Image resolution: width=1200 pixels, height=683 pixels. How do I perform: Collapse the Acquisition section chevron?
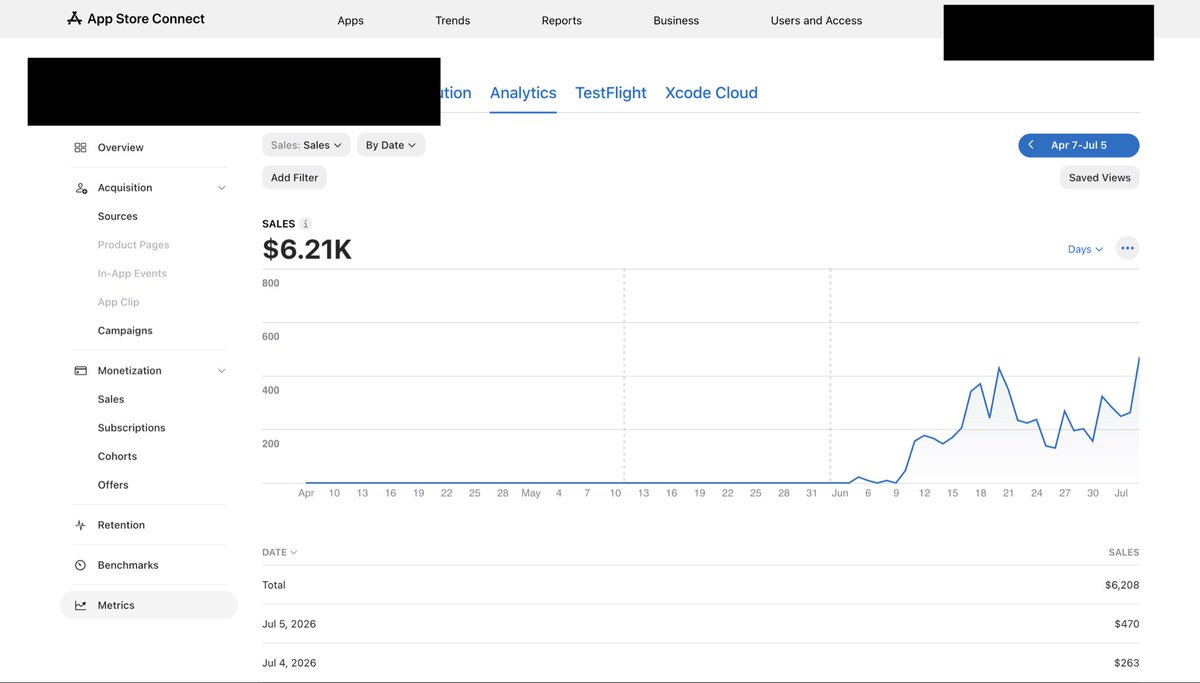click(222, 188)
